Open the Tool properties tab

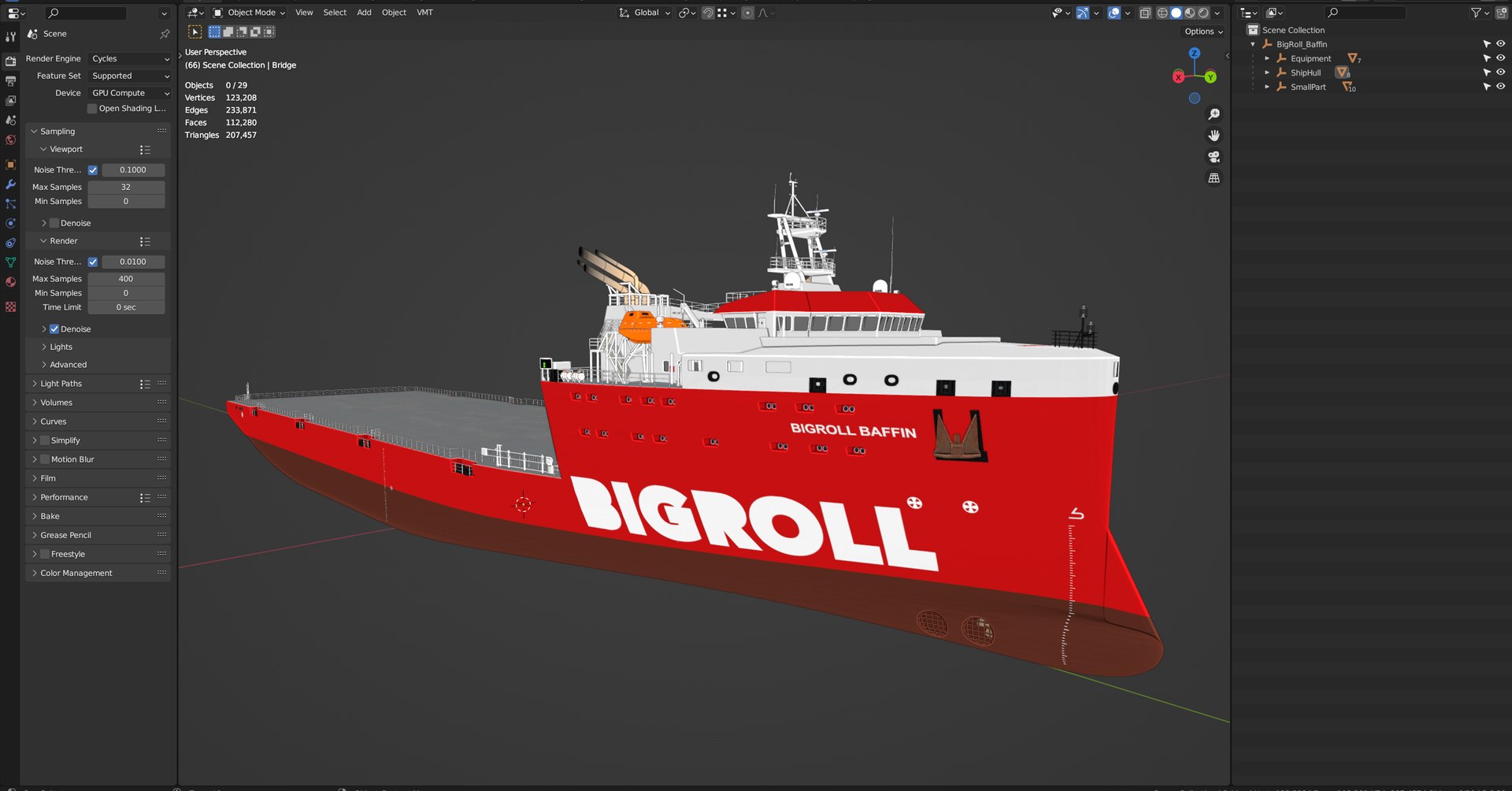[10, 37]
